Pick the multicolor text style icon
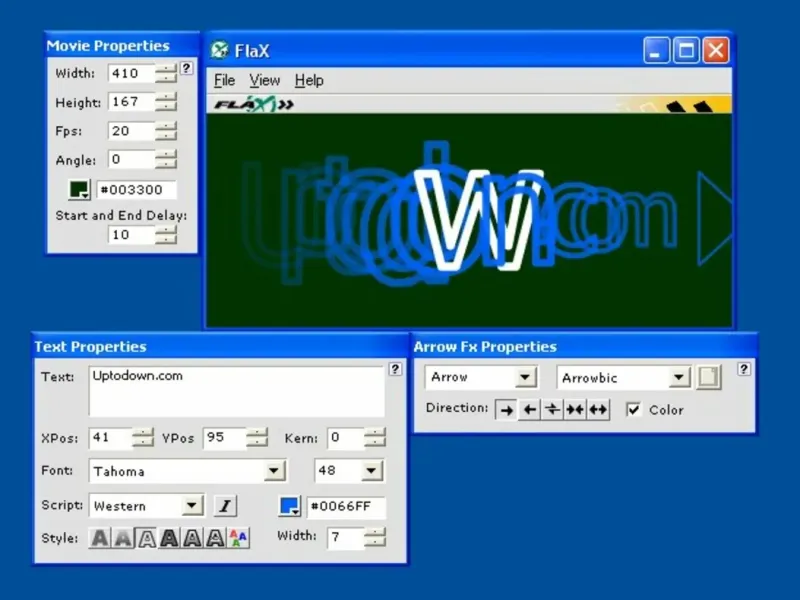800x600 pixels. click(x=238, y=538)
